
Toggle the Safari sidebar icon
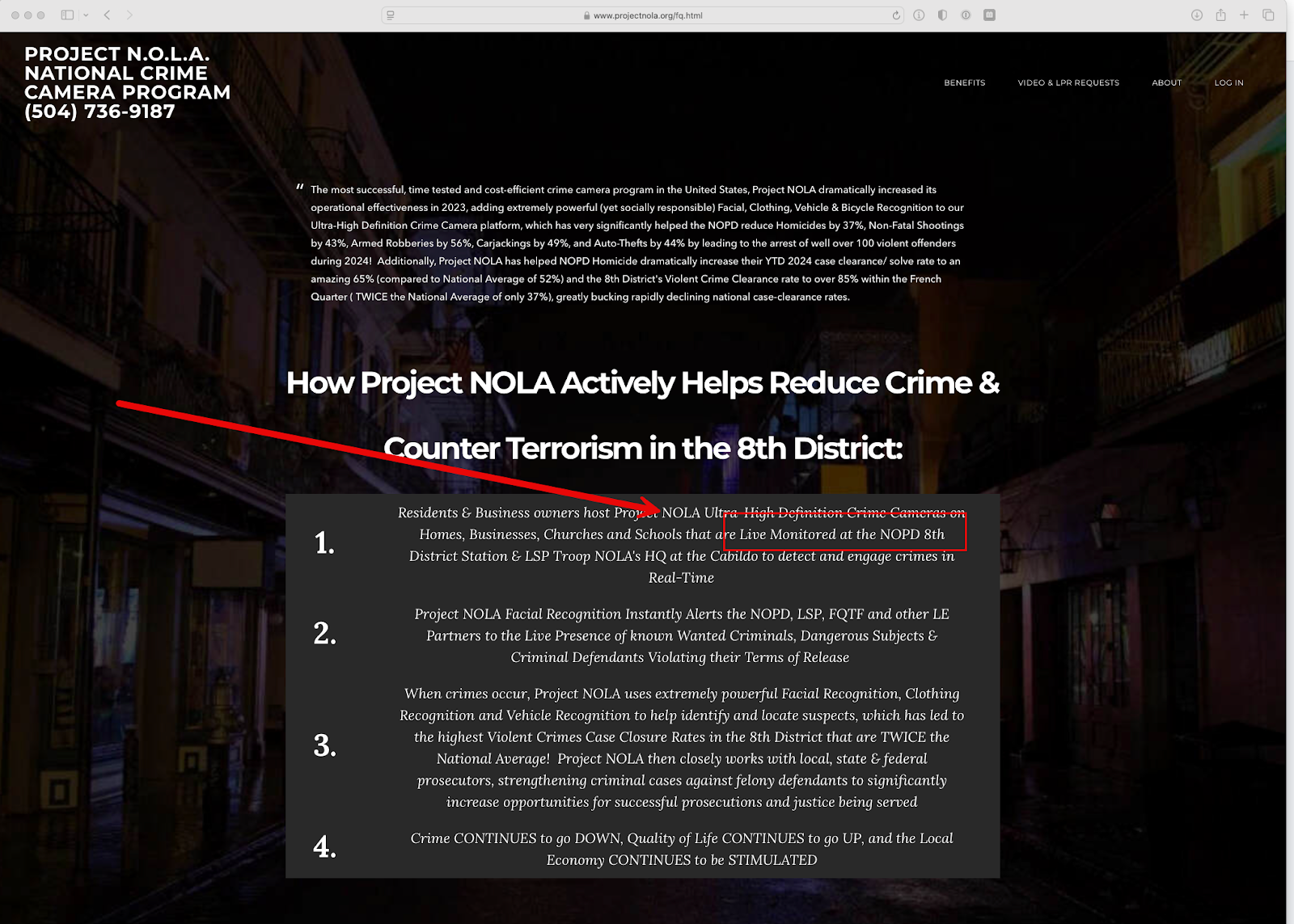tap(67, 15)
